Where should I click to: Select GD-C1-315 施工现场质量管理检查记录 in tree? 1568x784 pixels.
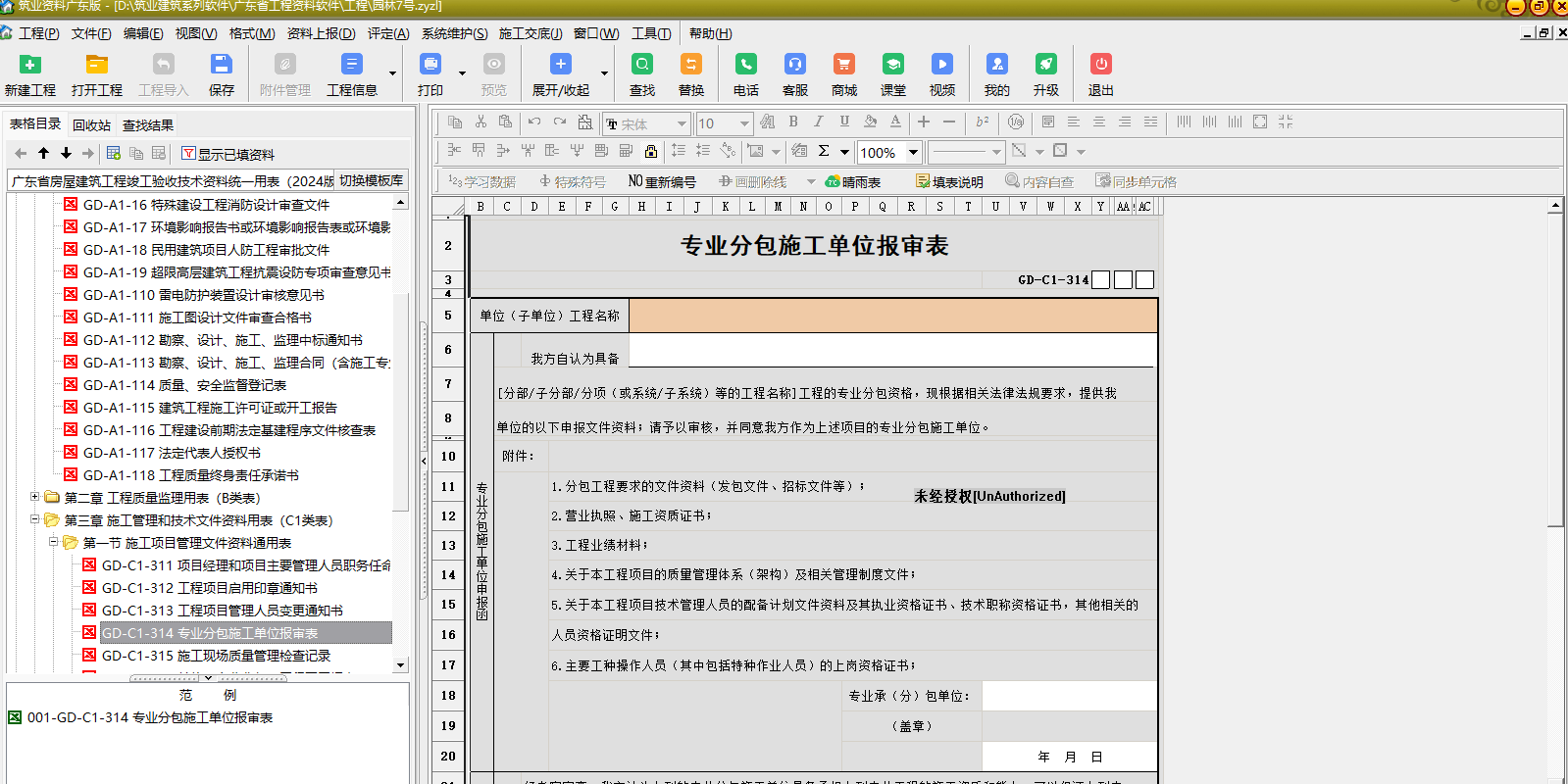point(216,656)
